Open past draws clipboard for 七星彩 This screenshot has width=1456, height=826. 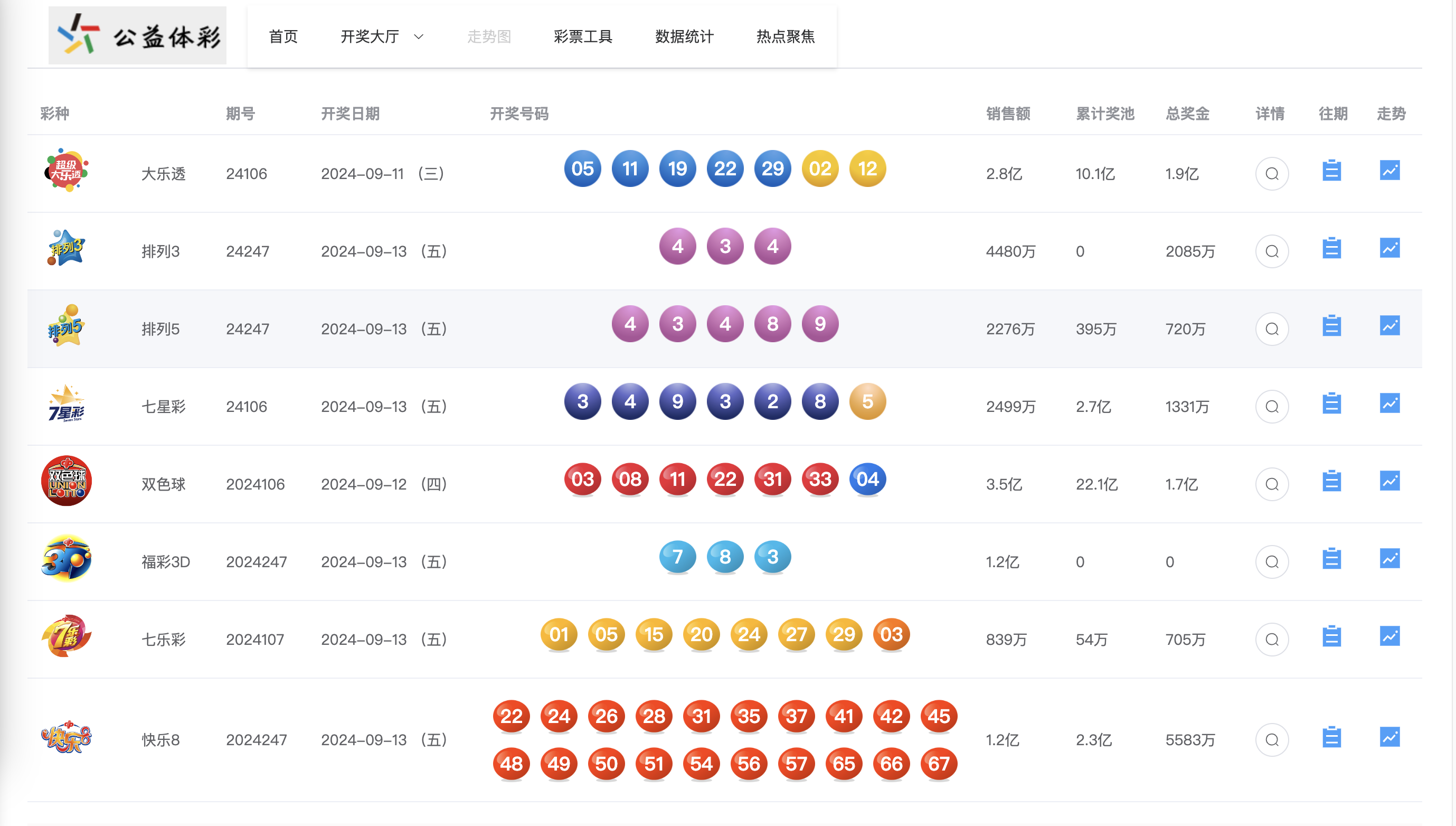[x=1331, y=403]
